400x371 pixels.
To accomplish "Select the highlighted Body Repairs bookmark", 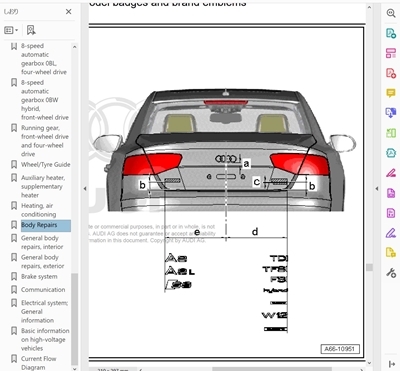I will coord(46,225).
